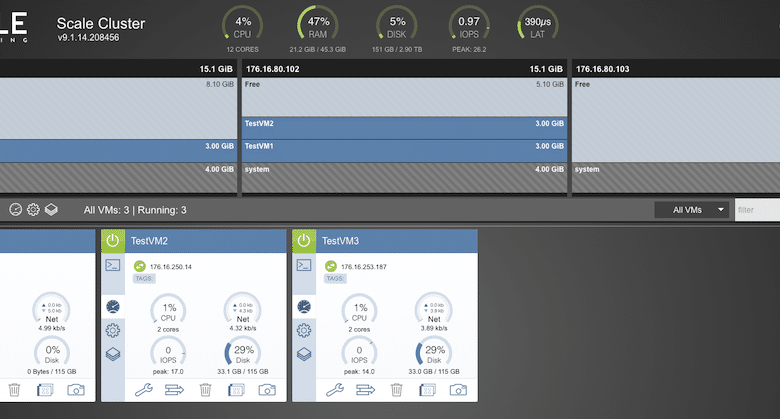Click the TAGS label on TestVM2
The image size is (780, 419).
pyautogui.click(x=144, y=279)
